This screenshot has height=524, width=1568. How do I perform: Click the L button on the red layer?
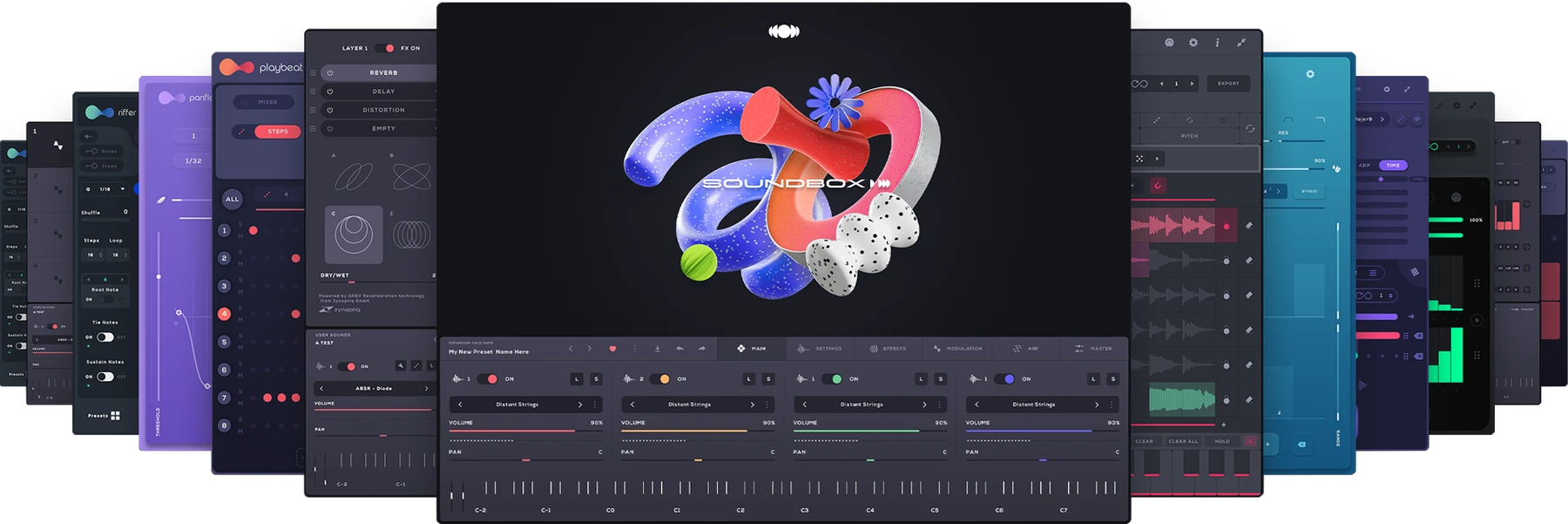click(x=577, y=379)
